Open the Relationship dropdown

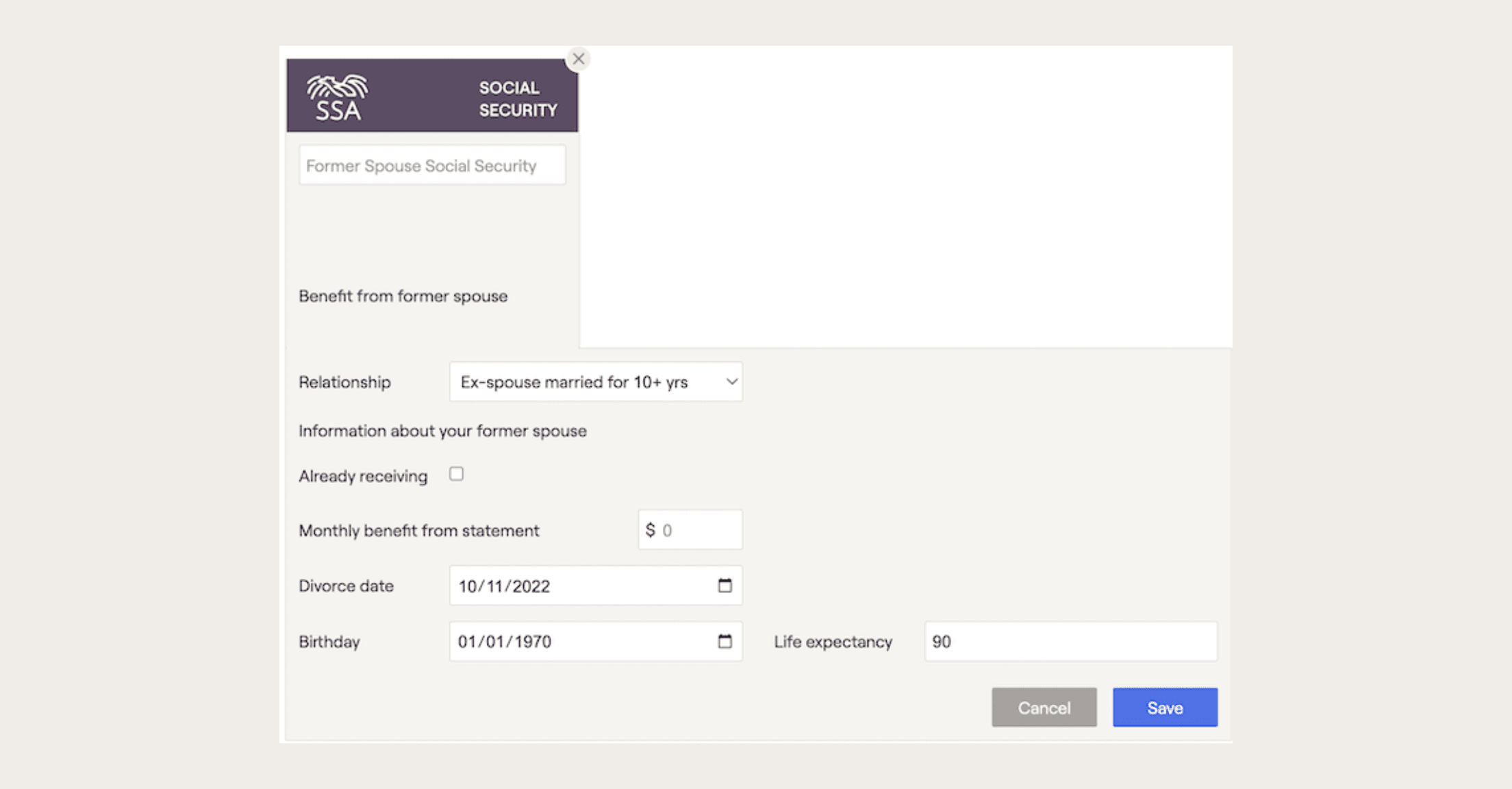[596, 381]
